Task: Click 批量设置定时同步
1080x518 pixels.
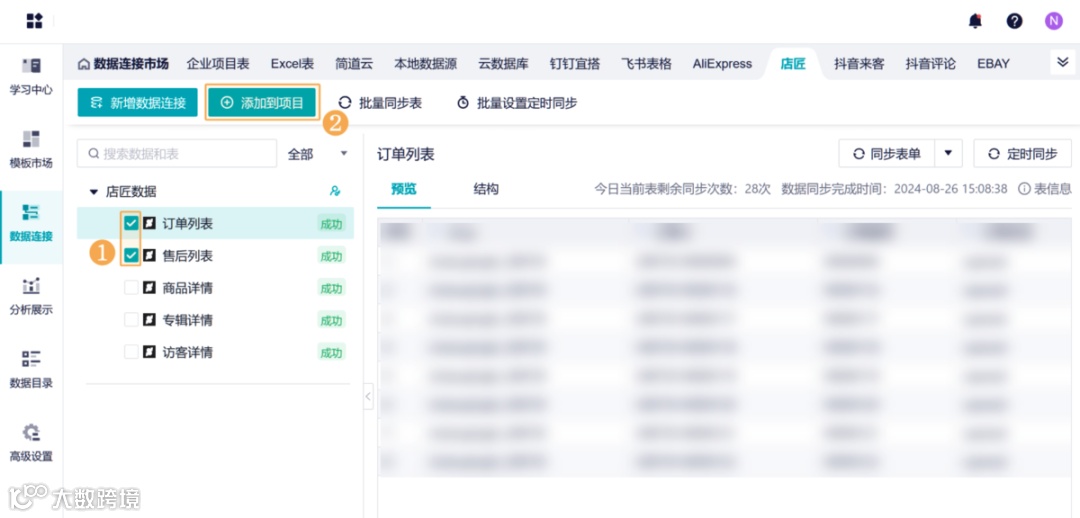Action: [517, 103]
